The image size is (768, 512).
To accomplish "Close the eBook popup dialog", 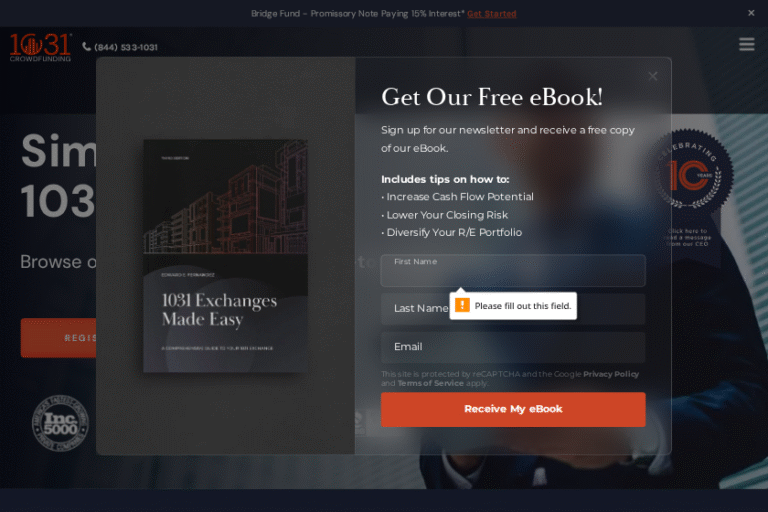I will point(652,76).
